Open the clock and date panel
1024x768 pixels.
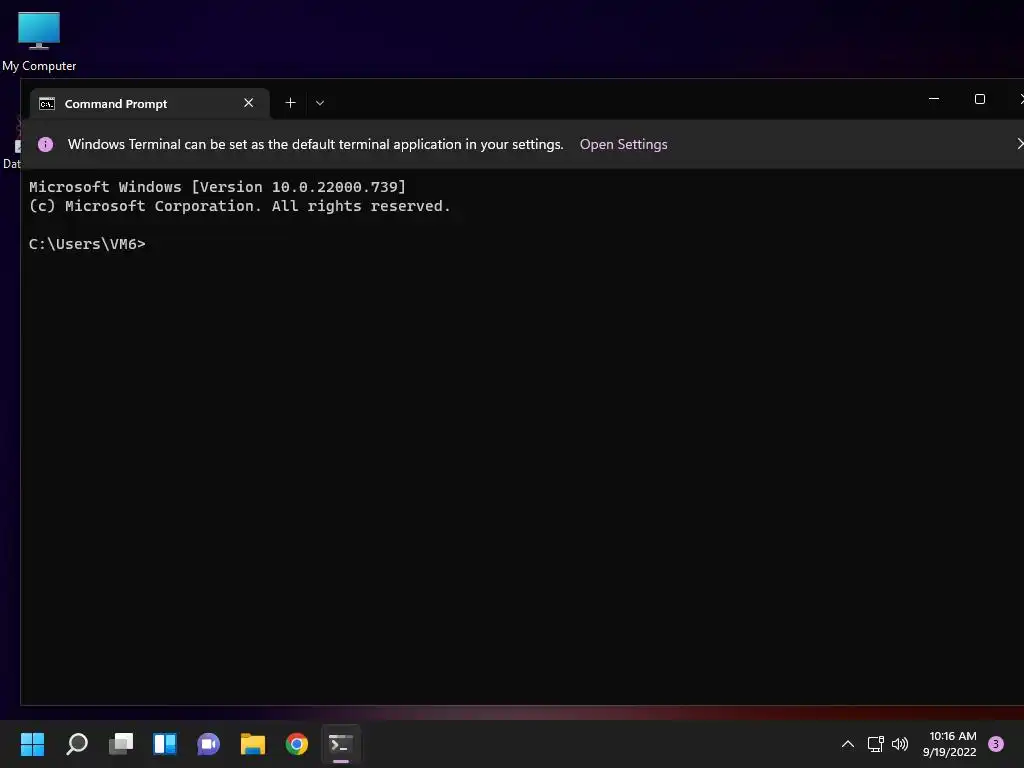[950, 744]
